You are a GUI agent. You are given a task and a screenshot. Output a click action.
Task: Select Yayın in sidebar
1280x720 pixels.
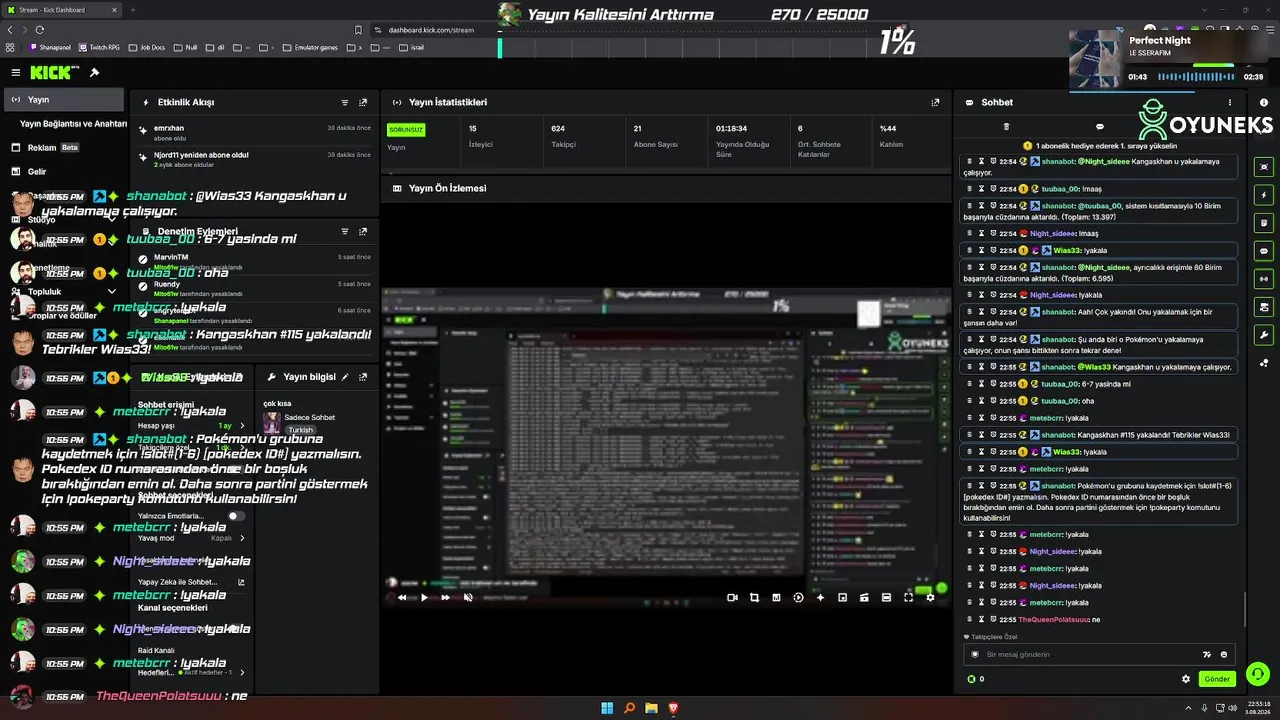tap(64, 100)
